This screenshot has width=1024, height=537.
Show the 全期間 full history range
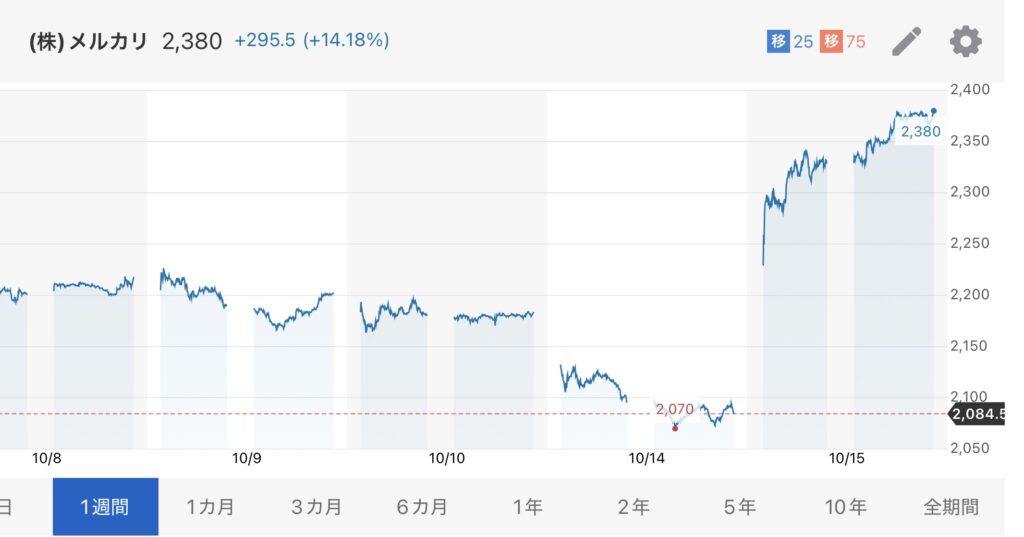click(x=950, y=507)
